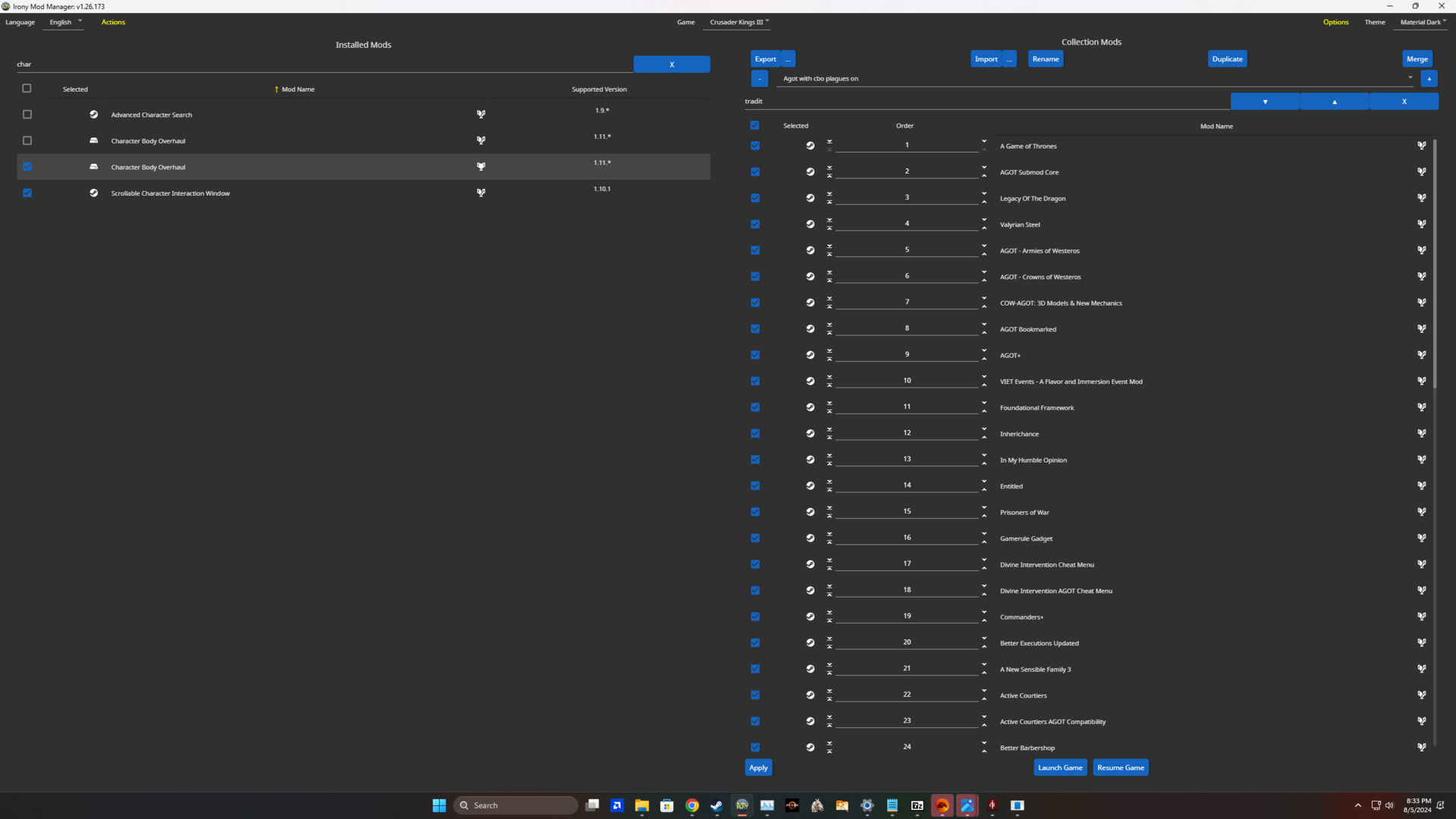Click the status icon for Better Executions Updated
This screenshot has height=819, width=1456.
click(x=1422, y=642)
